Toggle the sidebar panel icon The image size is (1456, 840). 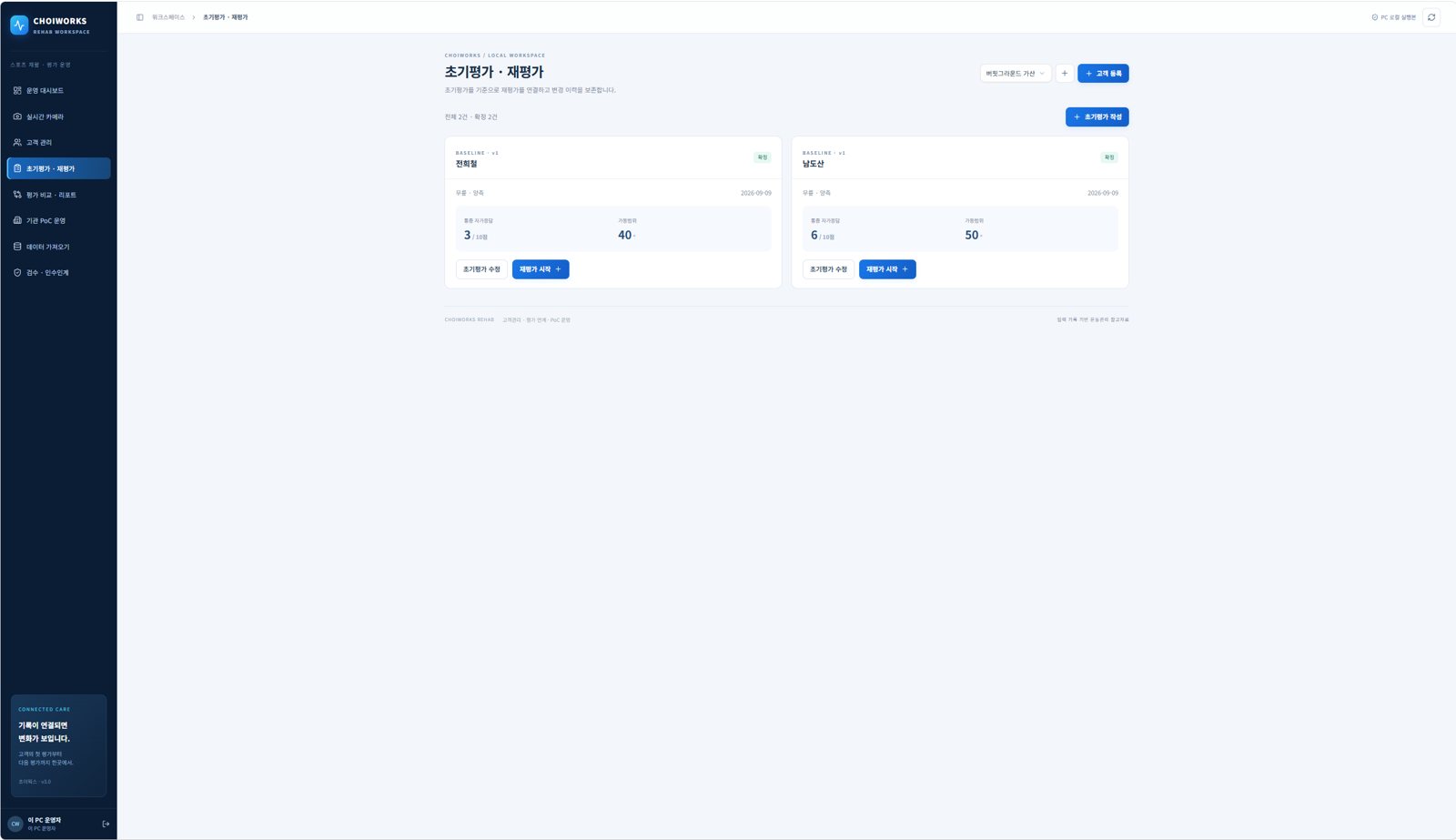pos(140,17)
